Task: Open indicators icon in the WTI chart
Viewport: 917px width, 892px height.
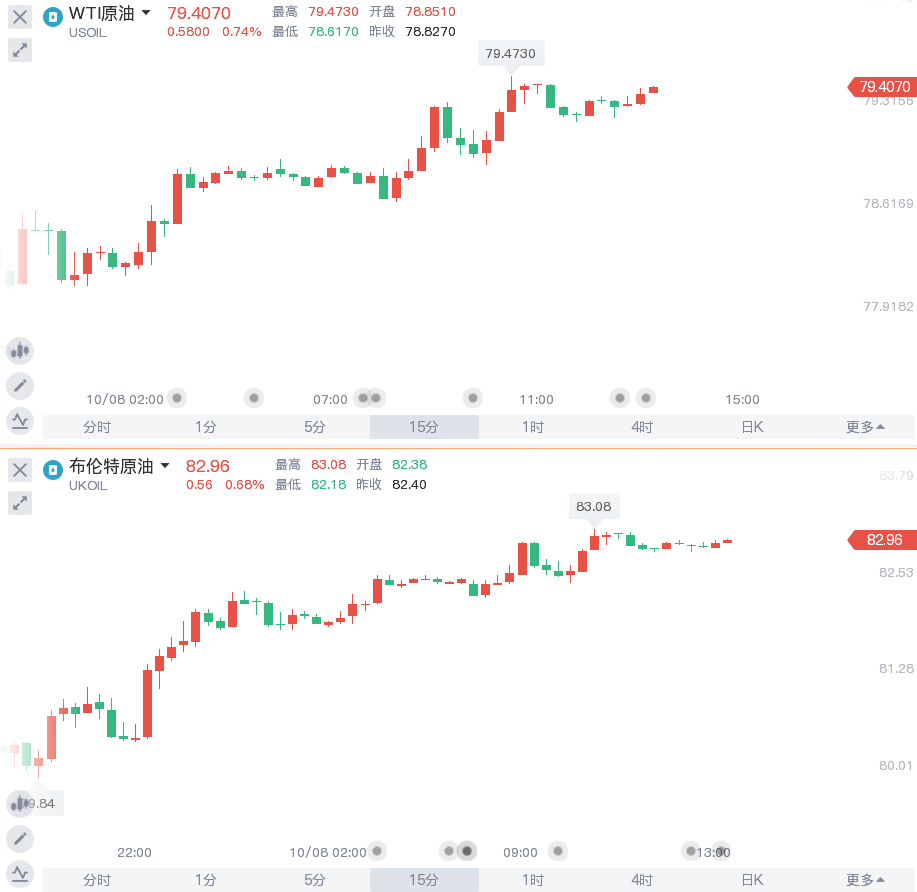Action: pos(20,421)
